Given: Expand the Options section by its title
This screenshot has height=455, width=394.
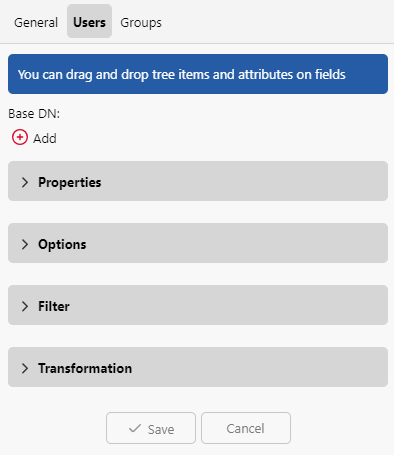Looking at the screenshot, I should 62,244.
